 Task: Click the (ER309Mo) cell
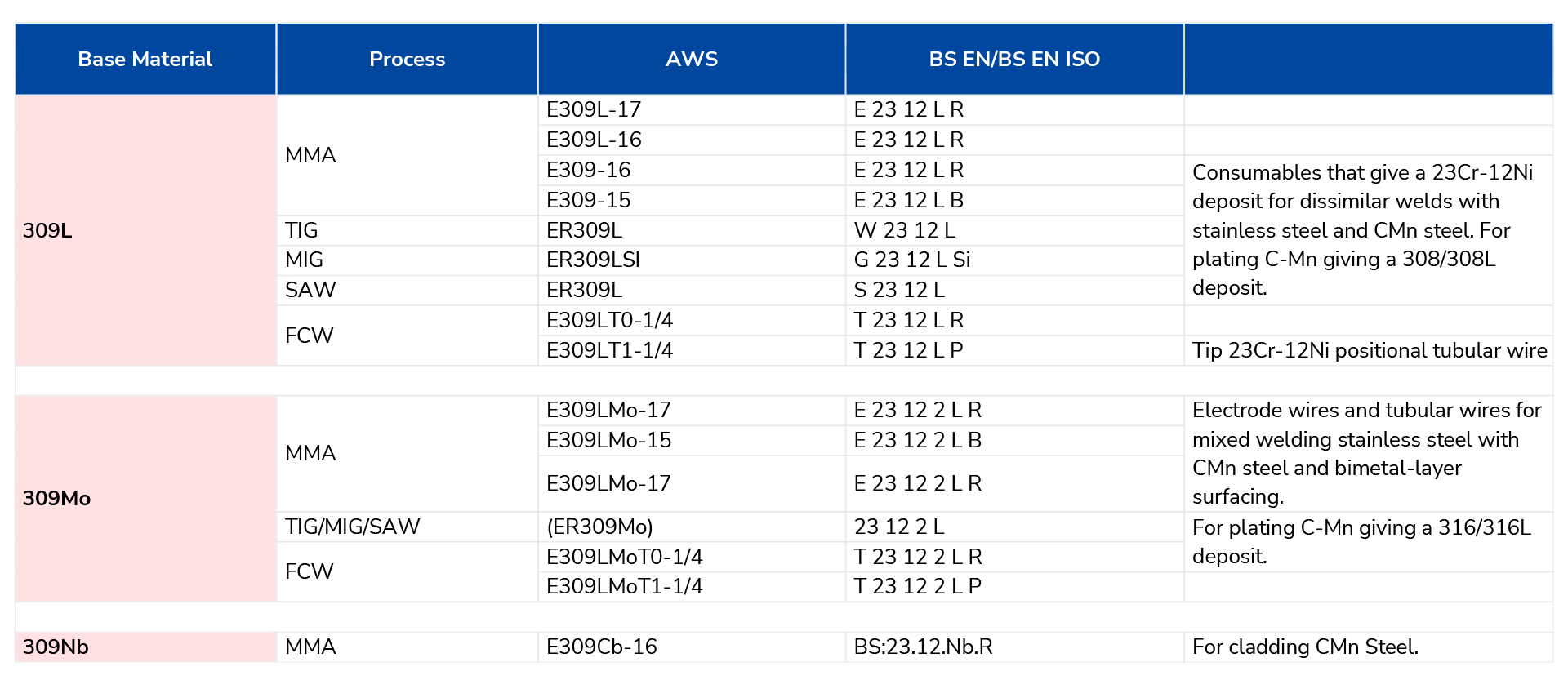point(692,527)
